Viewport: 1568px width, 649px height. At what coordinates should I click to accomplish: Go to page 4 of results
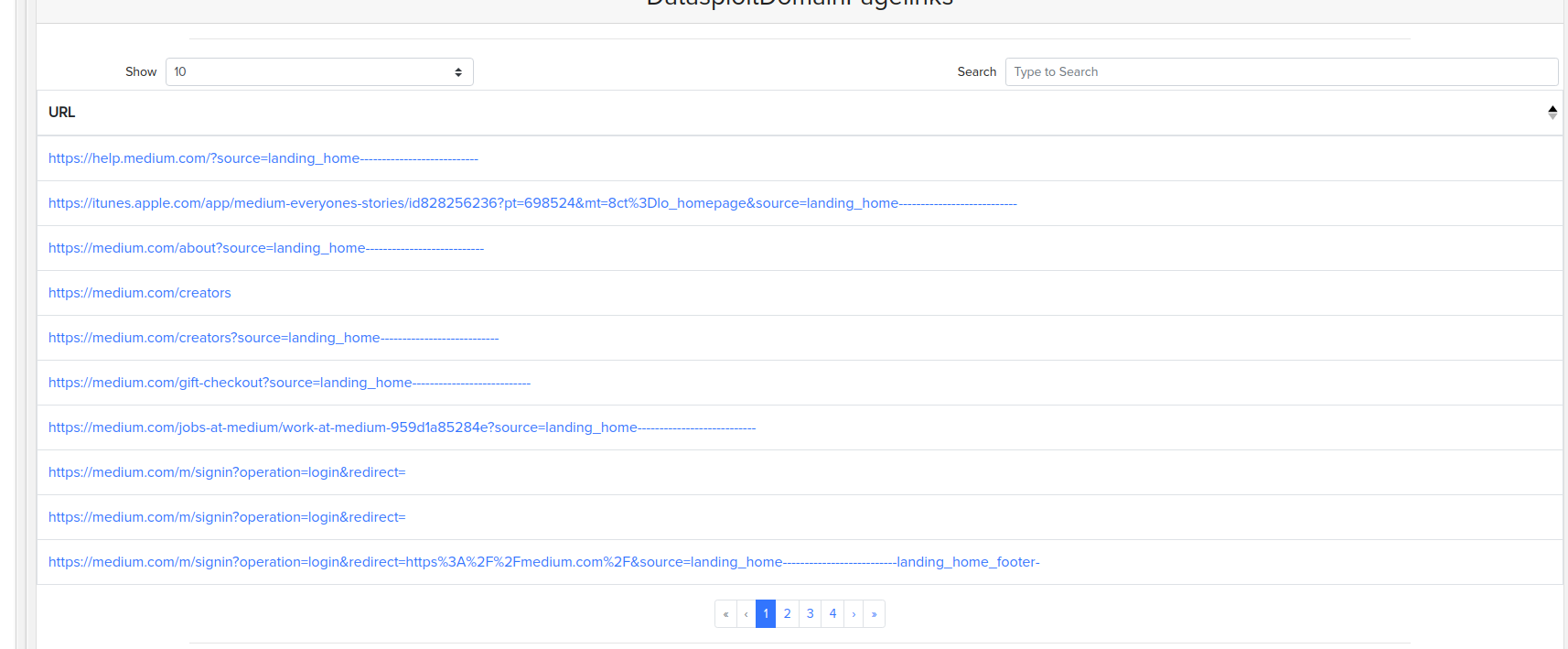(x=832, y=613)
